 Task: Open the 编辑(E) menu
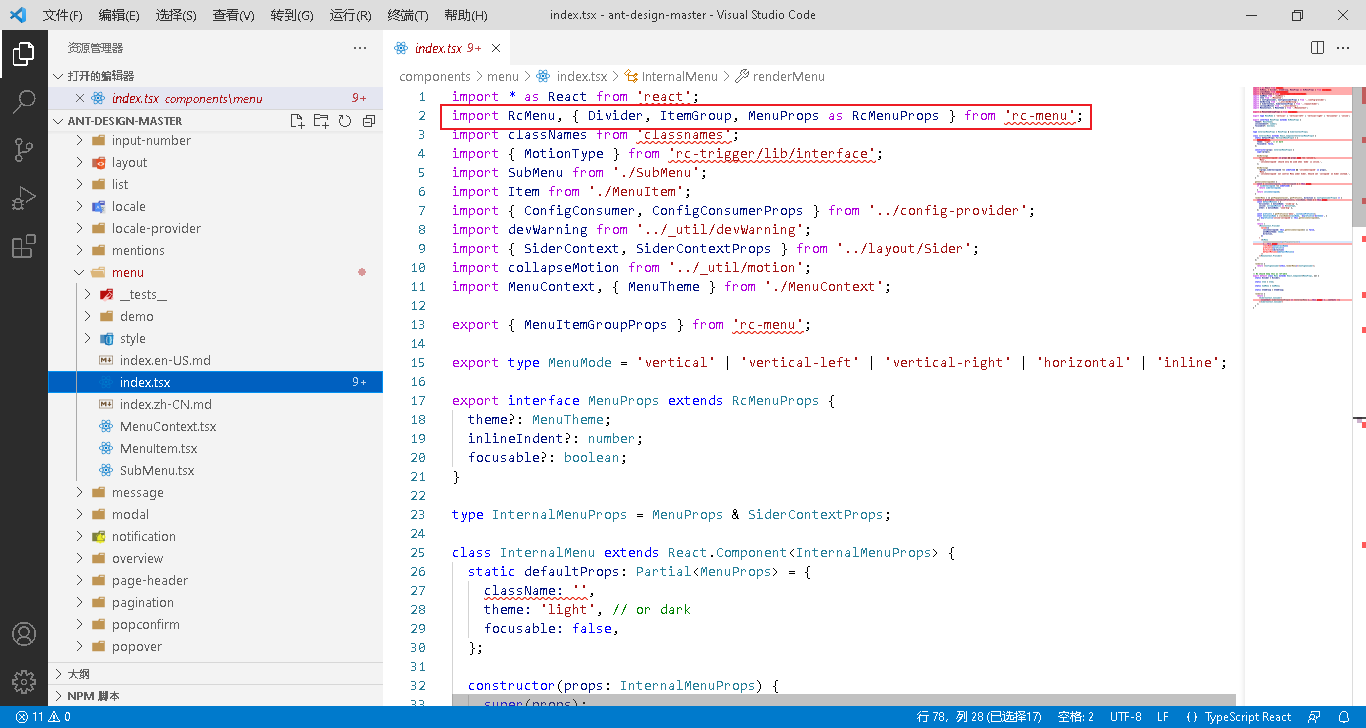click(x=119, y=15)
